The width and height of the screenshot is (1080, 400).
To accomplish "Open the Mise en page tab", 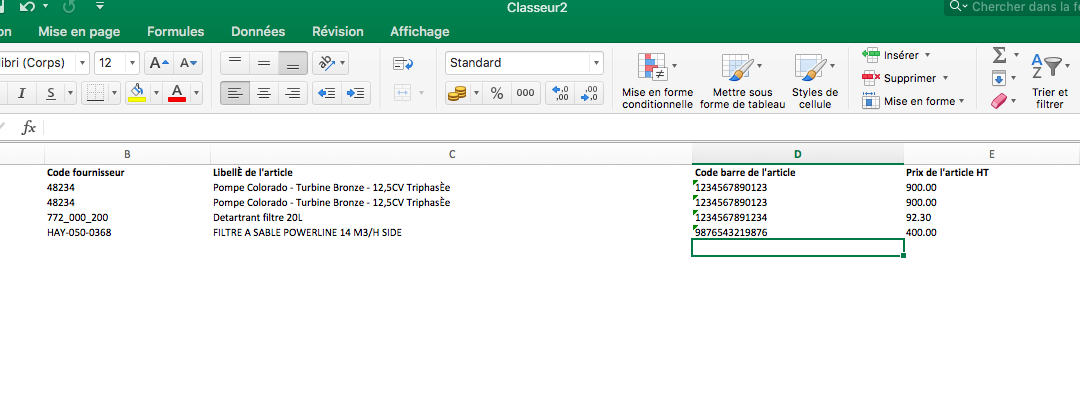I will (x=79, y=32).
